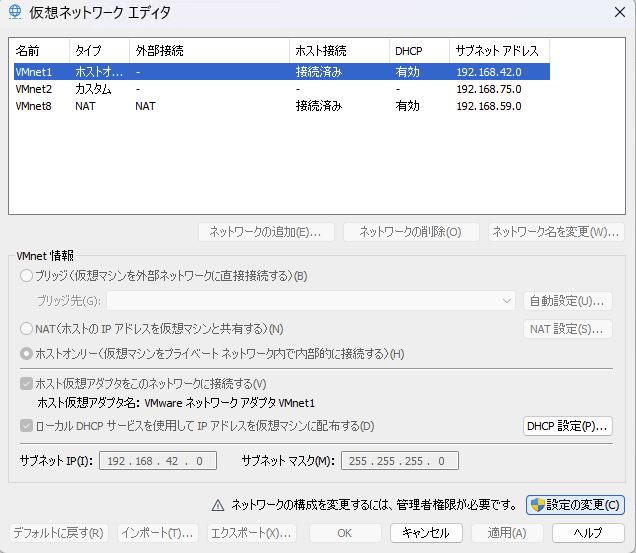Click the shield icon on 設定の変更 button

[x=537, y=505]
